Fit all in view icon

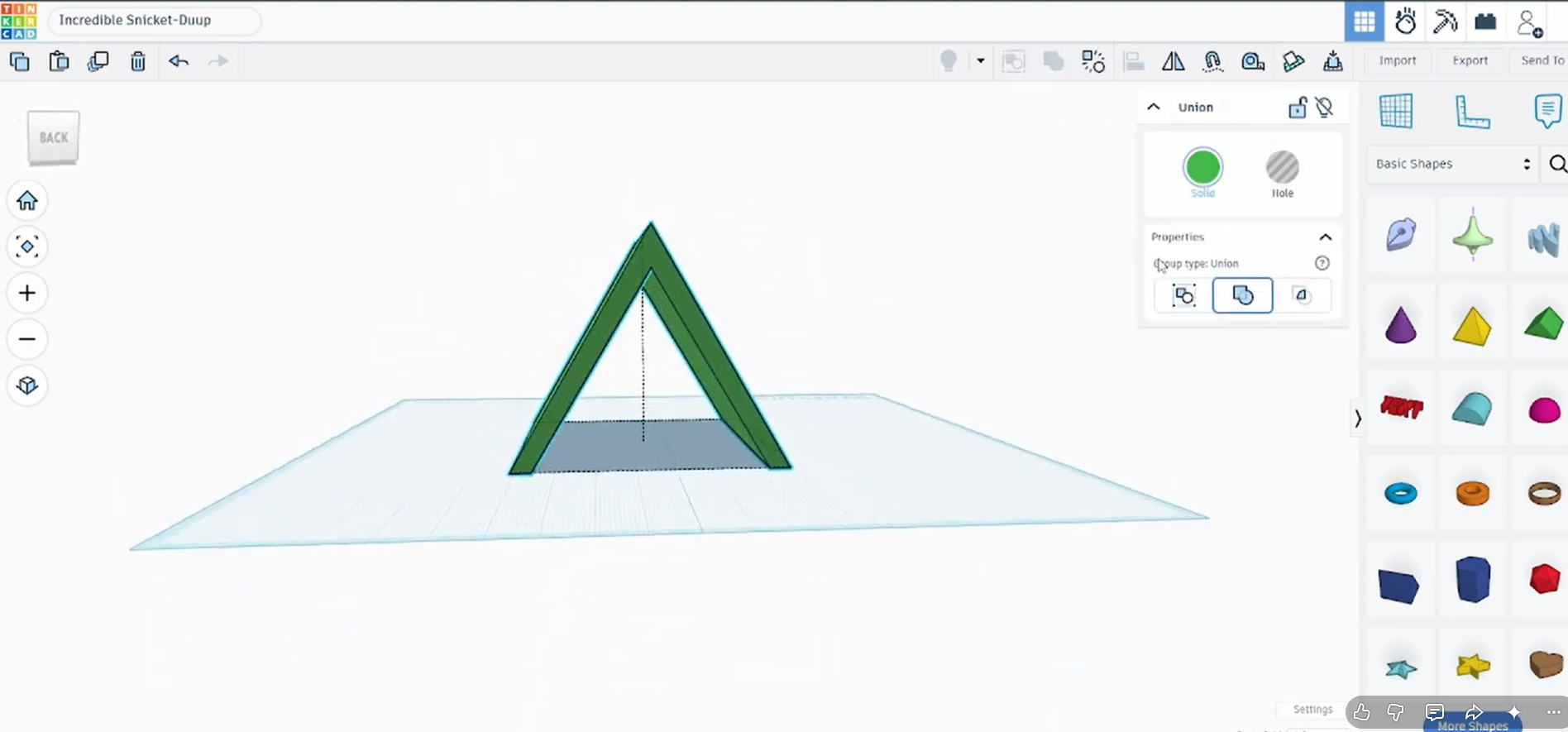(x=27, y=246)
